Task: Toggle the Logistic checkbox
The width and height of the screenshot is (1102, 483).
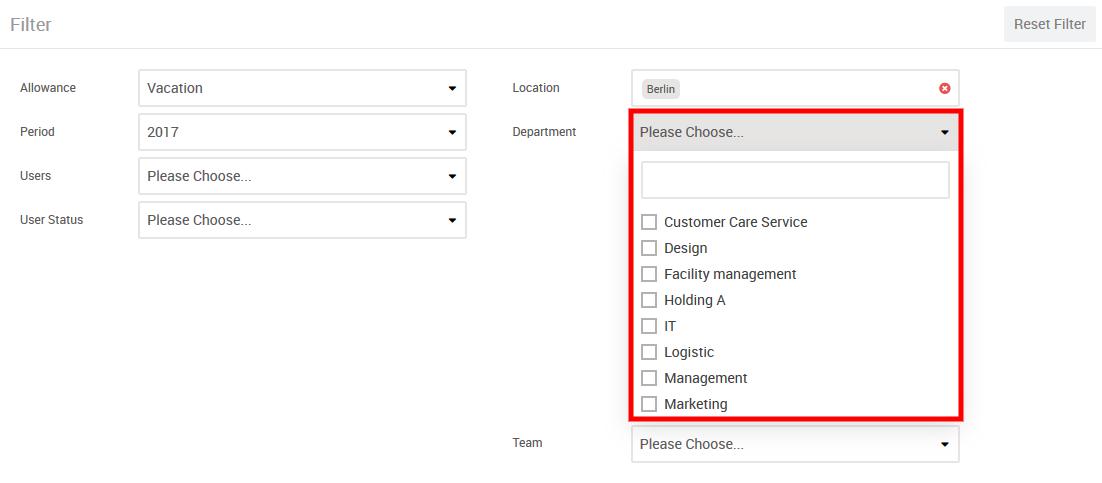Action: coord(649,352)
